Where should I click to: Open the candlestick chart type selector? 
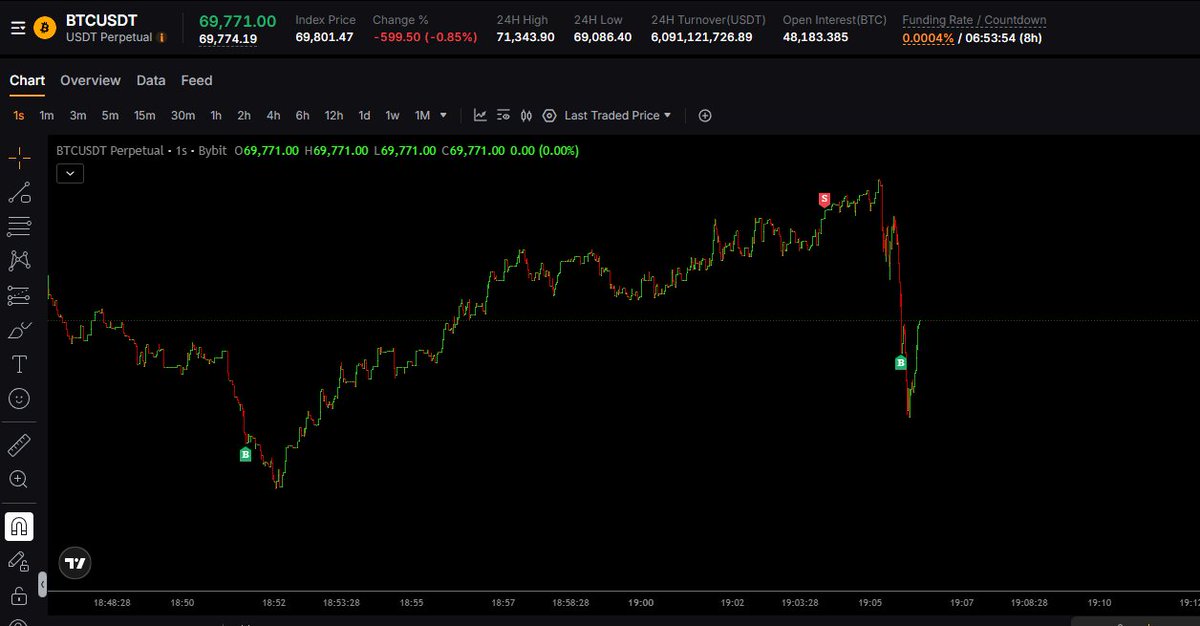(526, 115)
